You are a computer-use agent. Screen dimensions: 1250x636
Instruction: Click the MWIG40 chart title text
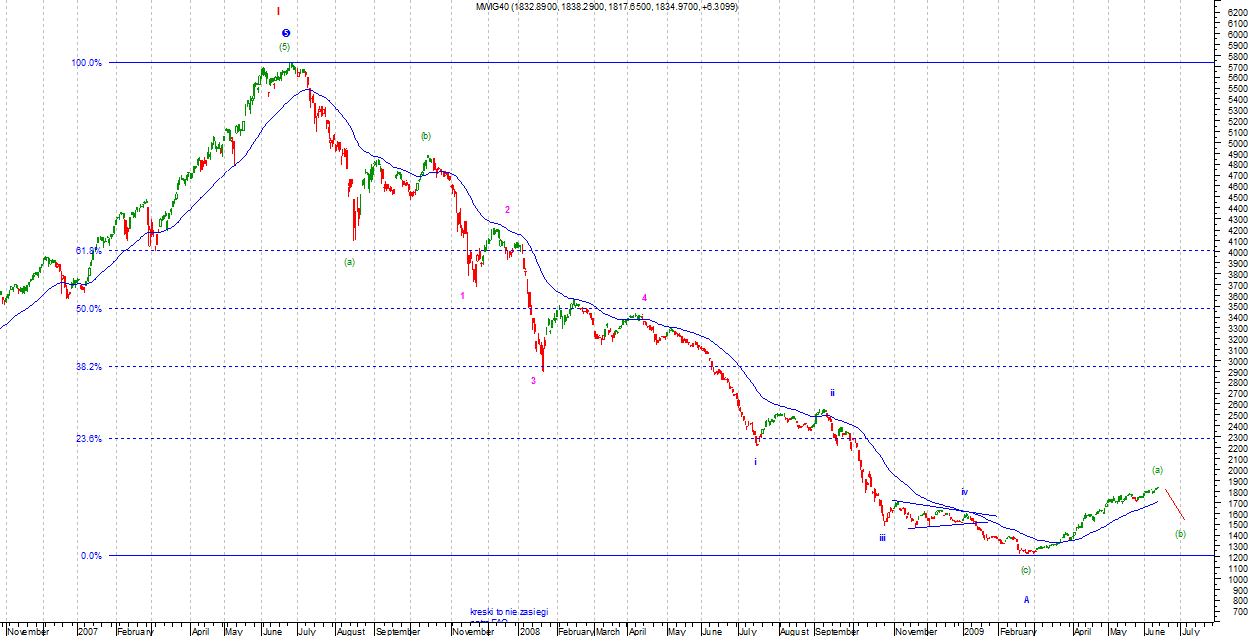pos(607,7)
